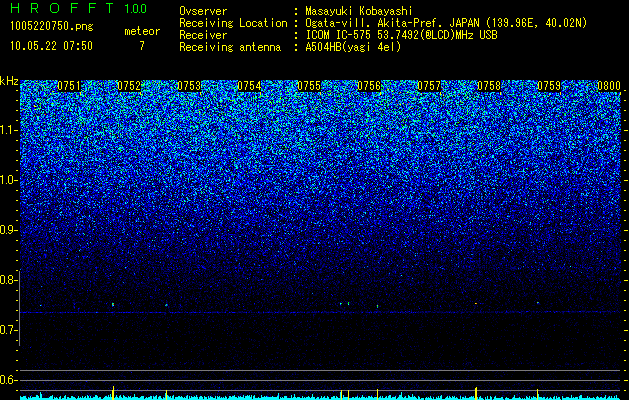The width and height of the screenshot is (629, 400).
Task: Click the 0.8 kHz axis label
Action: [x=9, y=280]
